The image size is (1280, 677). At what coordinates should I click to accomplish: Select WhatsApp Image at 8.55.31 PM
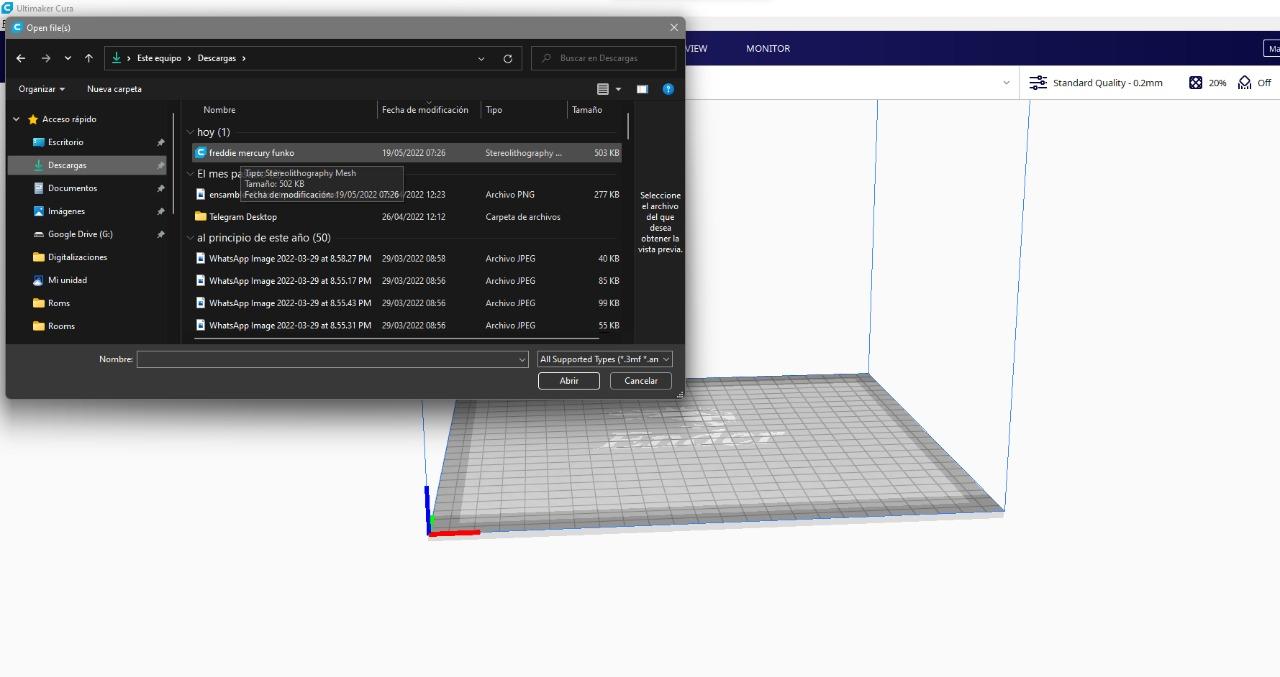pyautogui.click(x=406, y=325)
